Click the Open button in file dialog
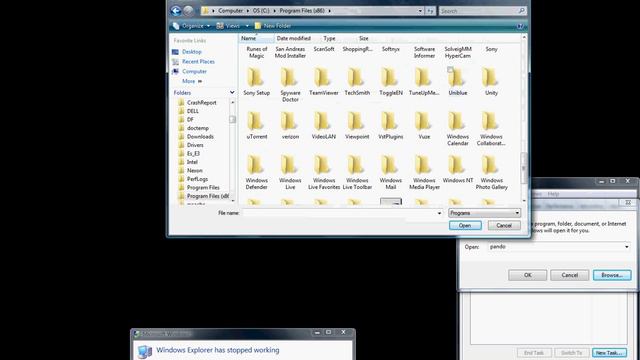 (x=465, y=225)
